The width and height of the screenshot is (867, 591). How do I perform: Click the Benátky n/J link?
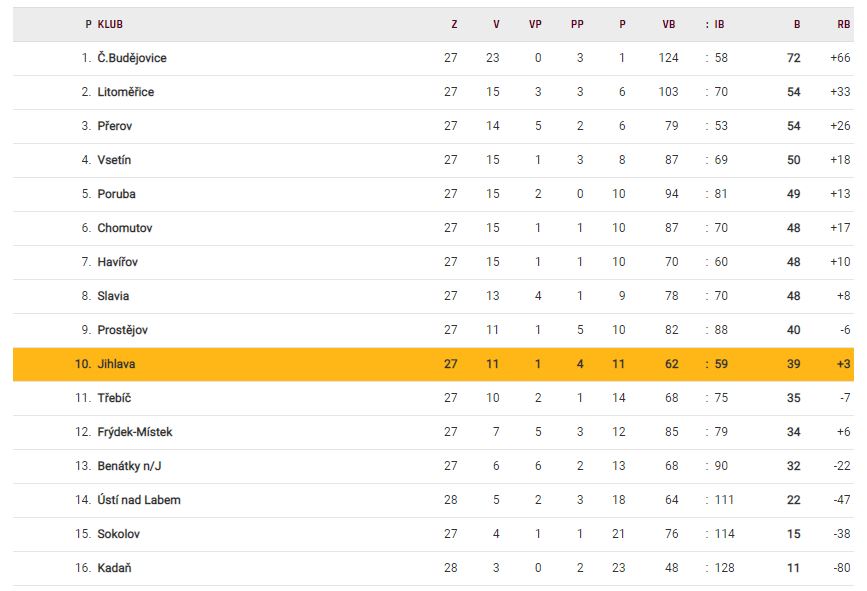point(130,466)
